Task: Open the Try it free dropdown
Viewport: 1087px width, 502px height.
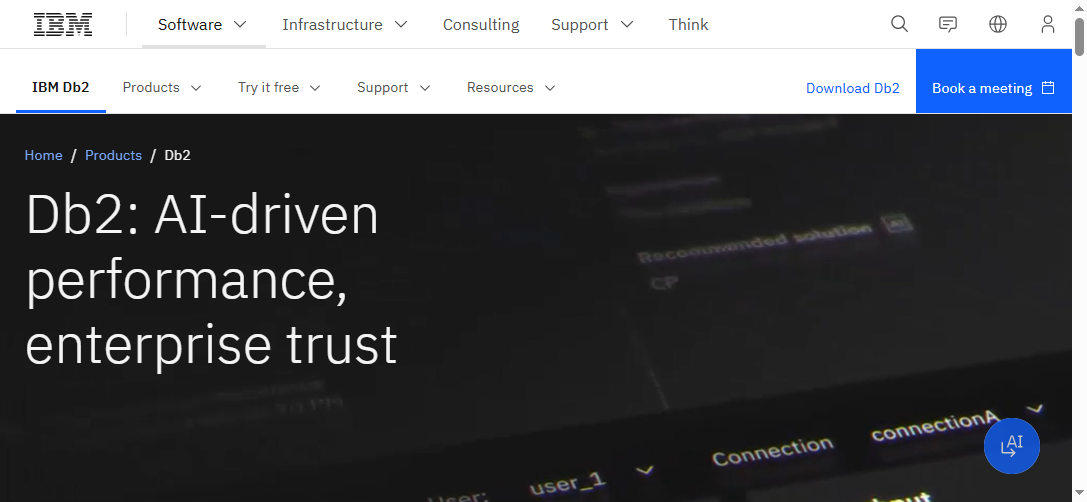Action: [x=279, y=88]
